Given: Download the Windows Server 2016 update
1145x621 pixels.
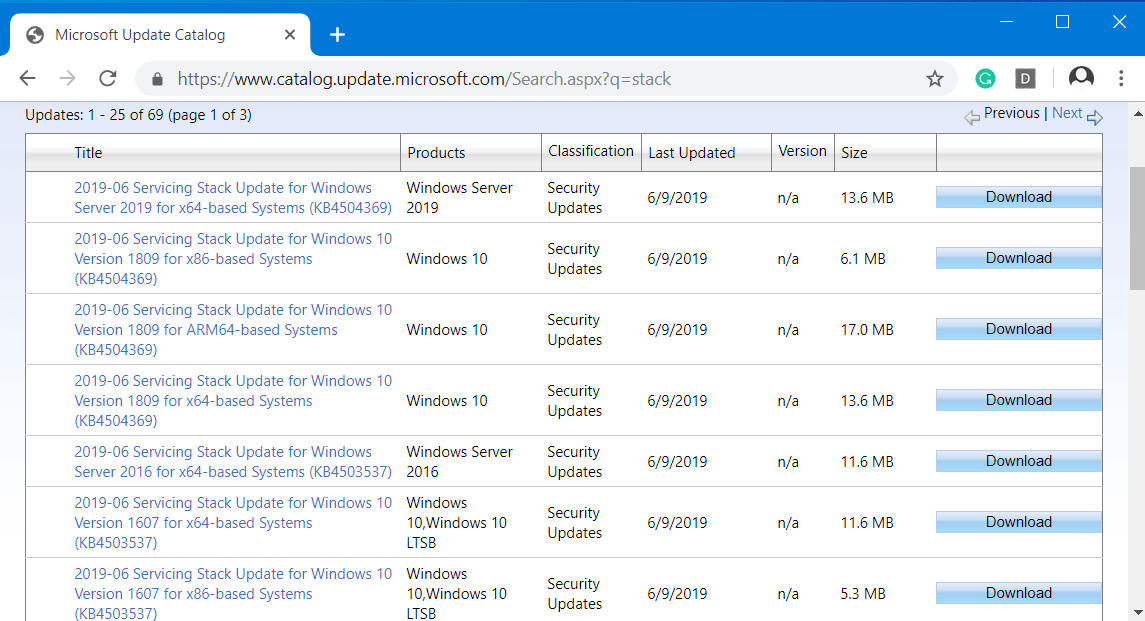Looking at the screenshot, I should tap(1019, 462).
